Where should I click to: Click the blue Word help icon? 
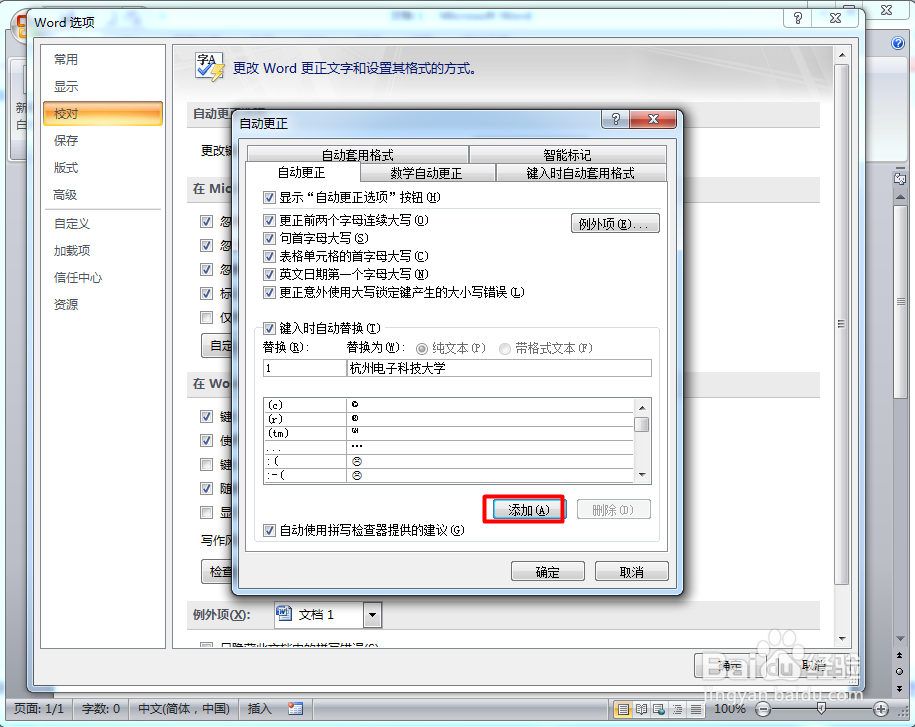(898, 43)
